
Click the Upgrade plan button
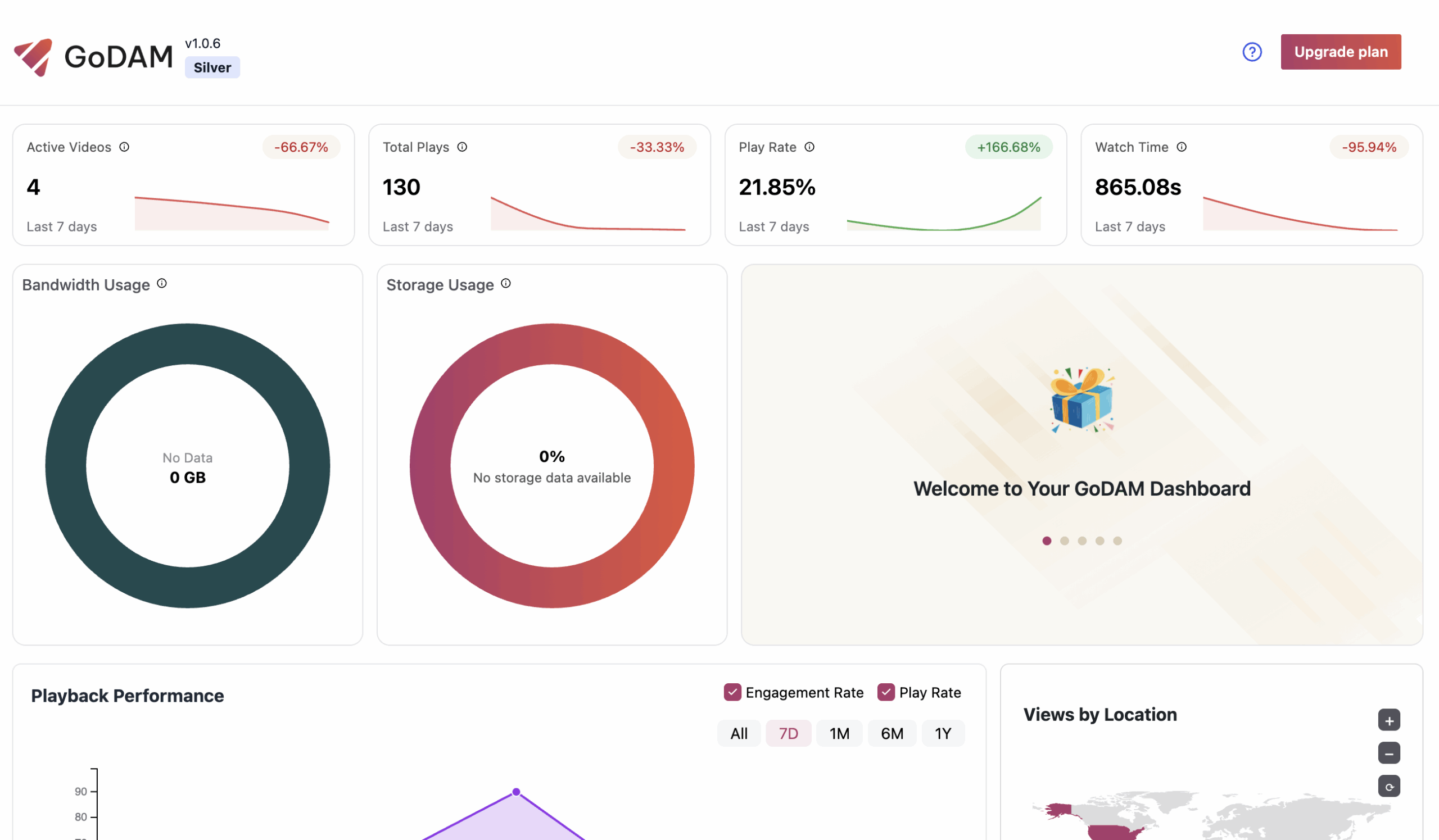pos(1340,52)
